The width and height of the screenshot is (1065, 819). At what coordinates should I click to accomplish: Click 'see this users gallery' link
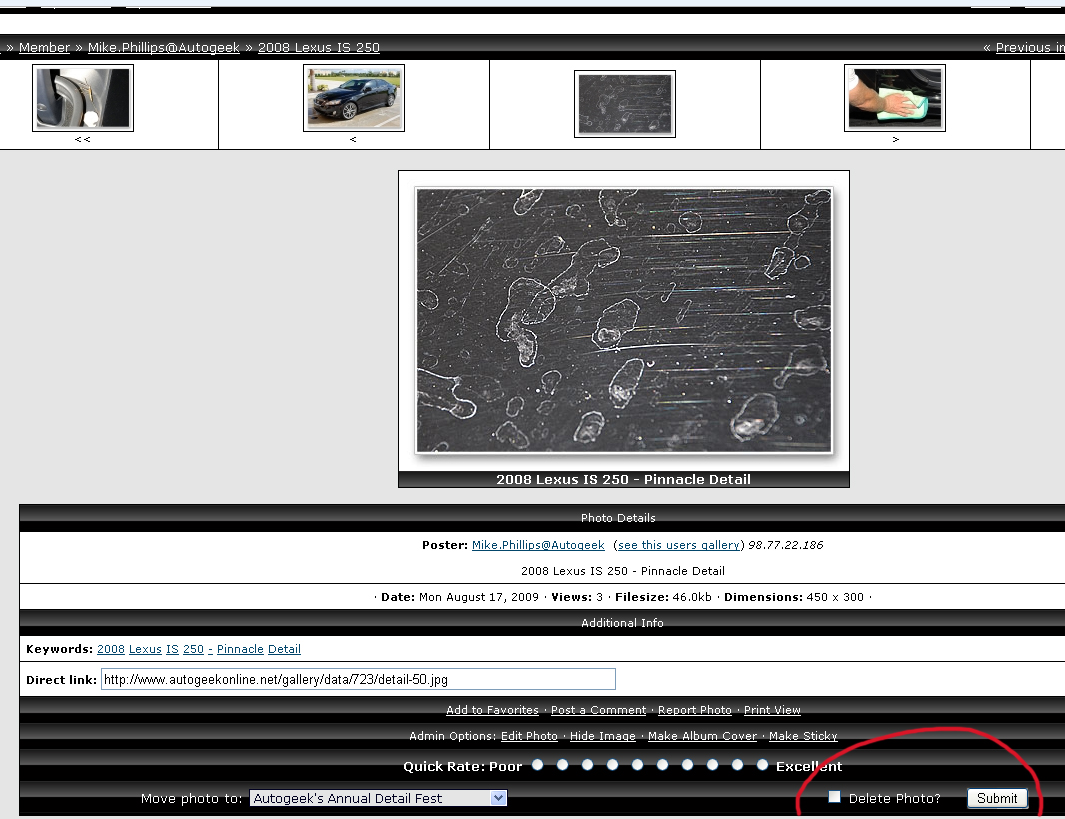(679, 545)
